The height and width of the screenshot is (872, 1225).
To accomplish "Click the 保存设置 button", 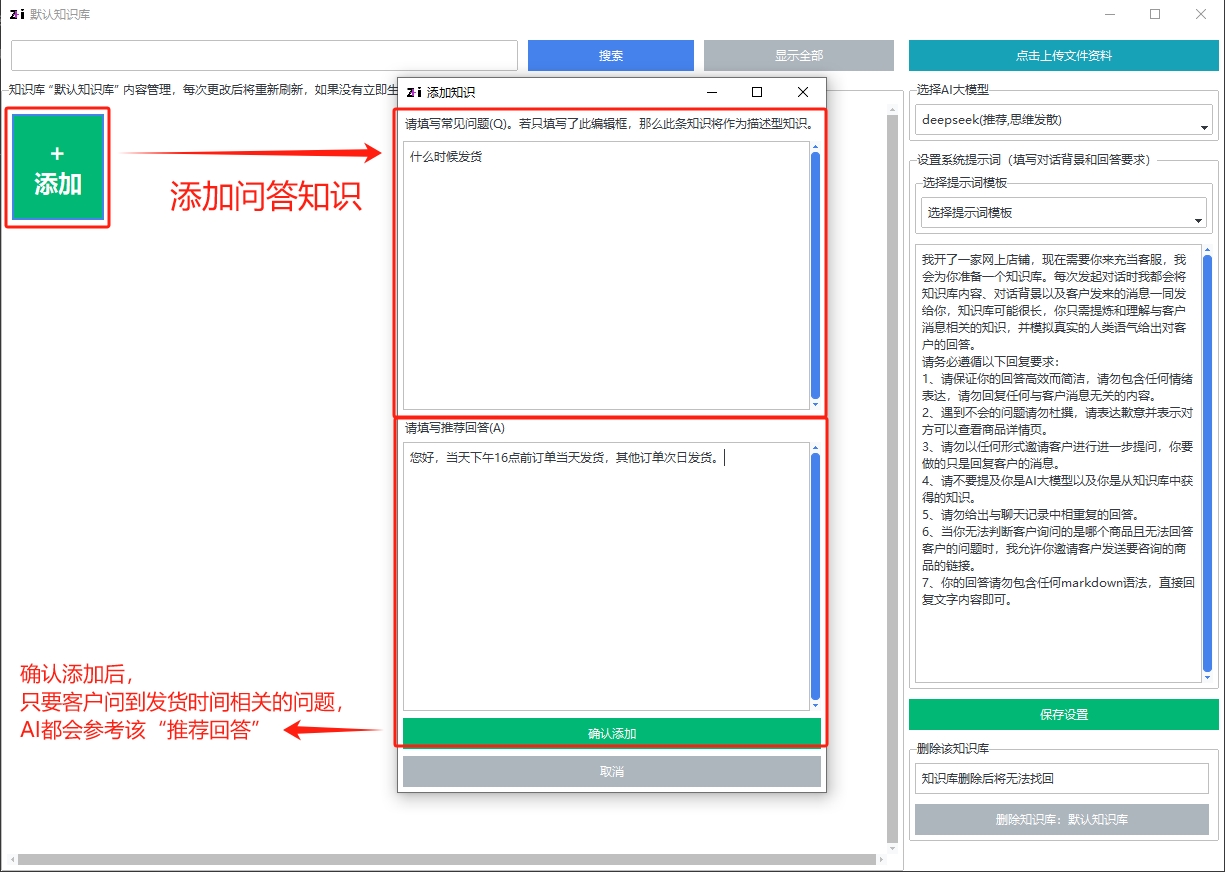I will pyautogui.click(x=1063, y=715).
